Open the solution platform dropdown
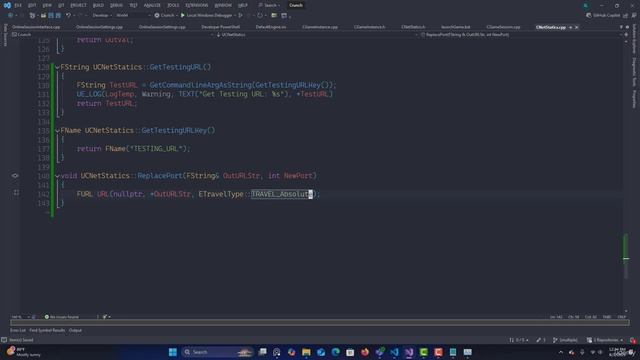Screen dimensions: 640x360 [x=133, y=16]
